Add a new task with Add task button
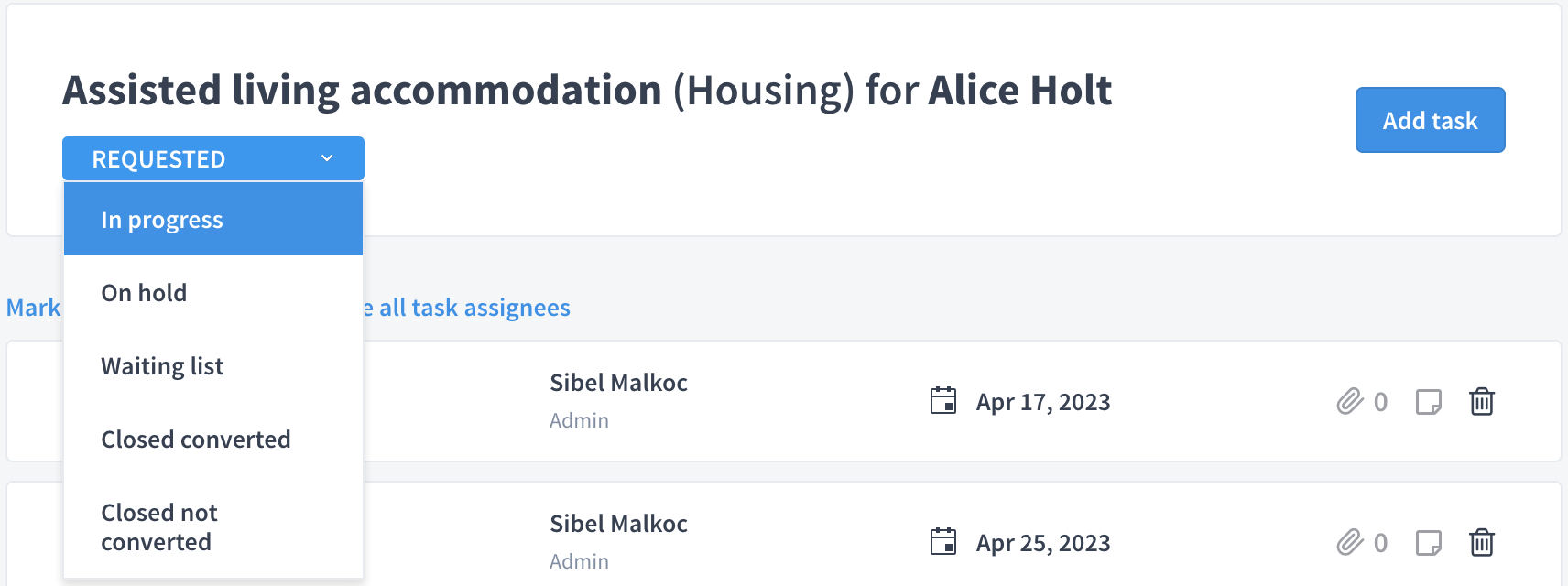 1430,120
